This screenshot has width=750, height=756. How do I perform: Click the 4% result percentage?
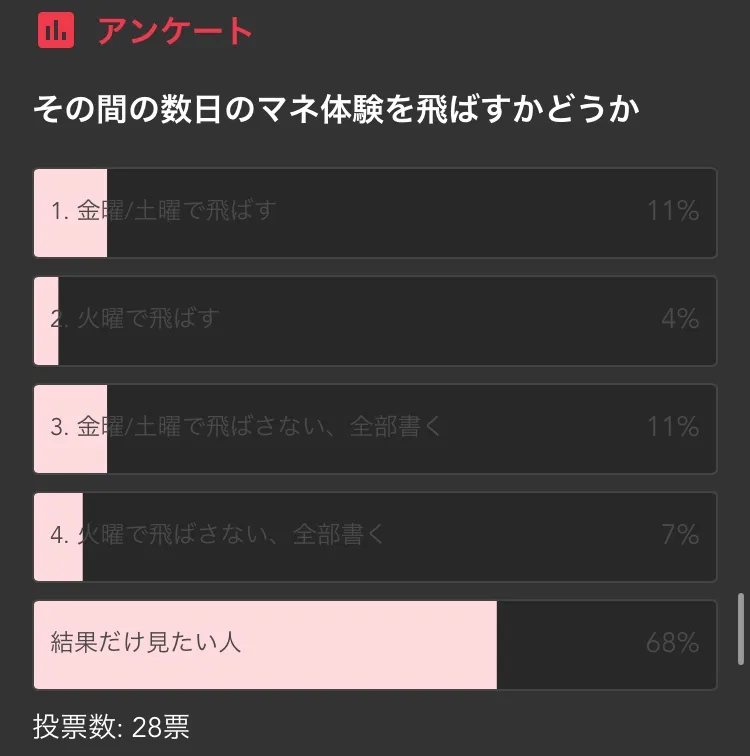[x=679, y=319]
